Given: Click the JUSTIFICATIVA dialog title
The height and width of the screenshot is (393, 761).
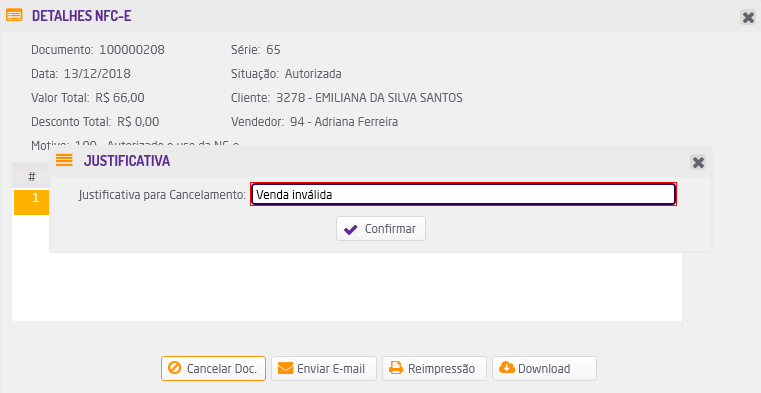Looking at the screenshot, I should click(x=127, y=161).
